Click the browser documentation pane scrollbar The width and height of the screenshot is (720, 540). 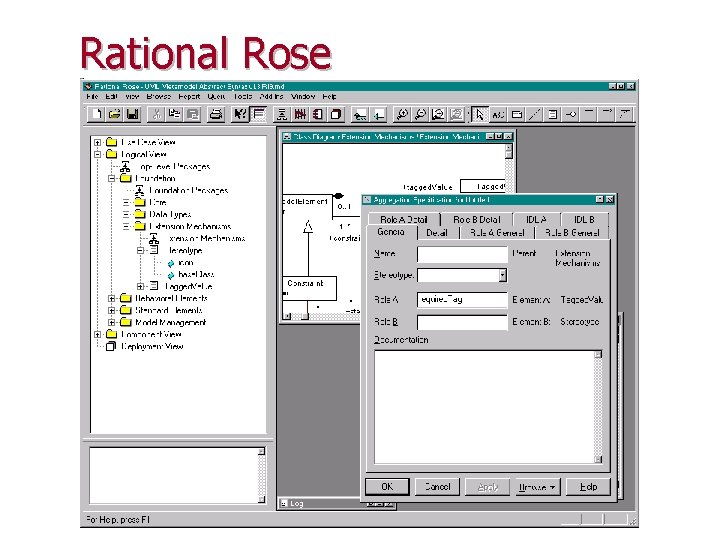coord(261,475)
